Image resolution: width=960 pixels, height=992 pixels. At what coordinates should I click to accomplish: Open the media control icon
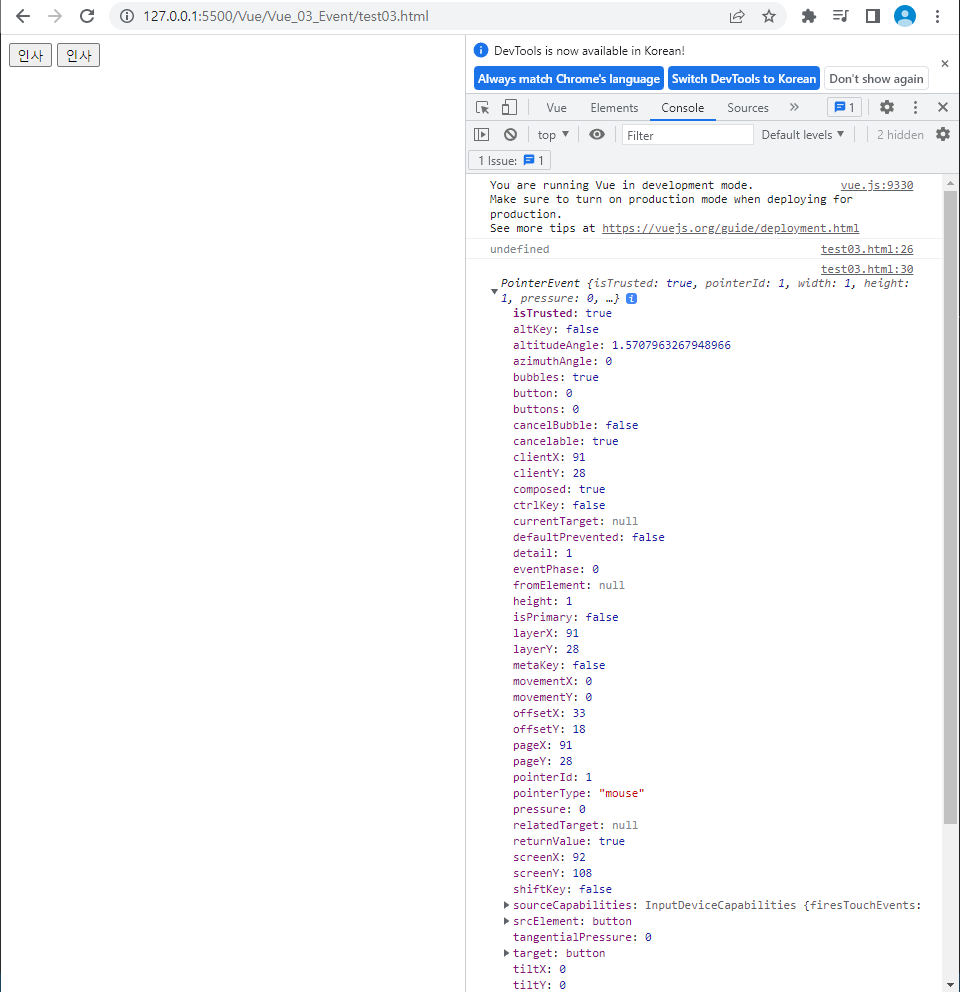tap(840, 16)
